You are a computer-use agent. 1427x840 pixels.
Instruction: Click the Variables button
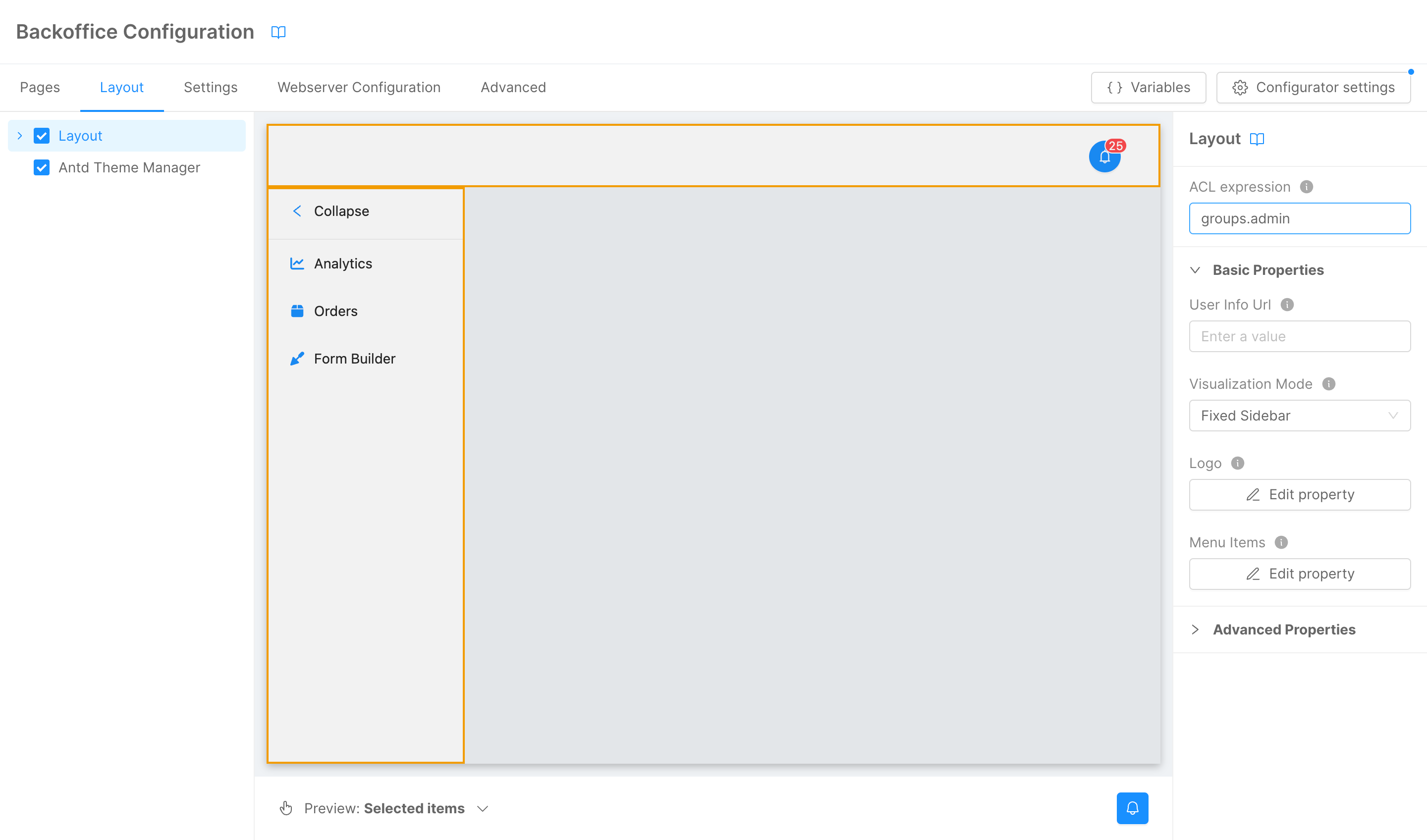click(1148, 87)
